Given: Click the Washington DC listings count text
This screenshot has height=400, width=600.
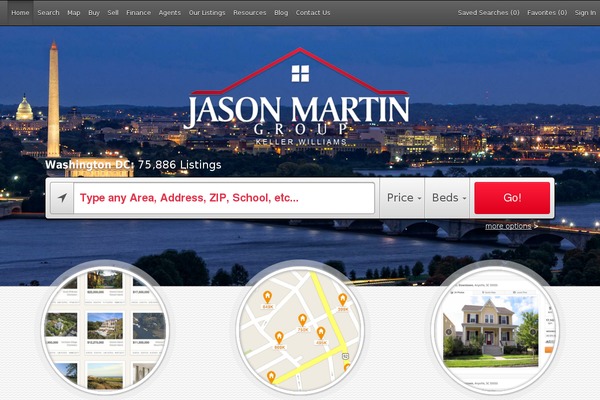Looking at the screenshot, I should 133,165.
